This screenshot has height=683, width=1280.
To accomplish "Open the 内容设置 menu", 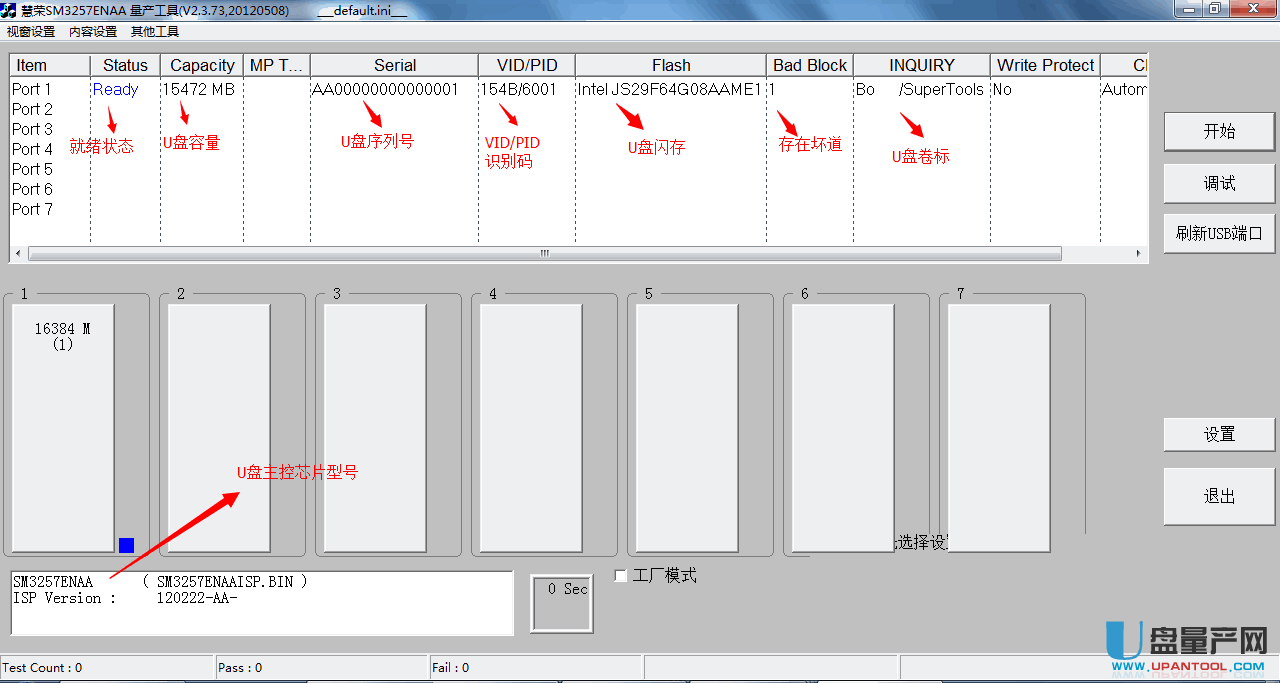I will click(93, 32).
